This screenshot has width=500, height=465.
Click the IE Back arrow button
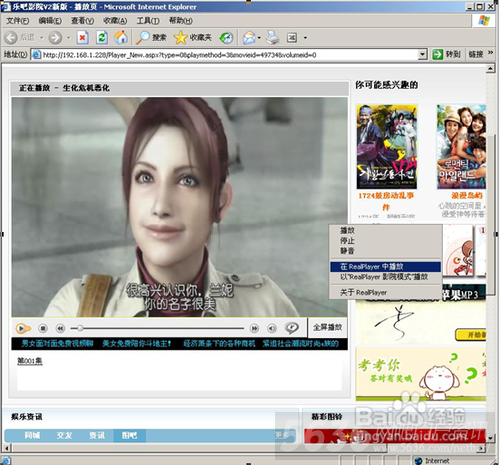[x=11, y=38]
